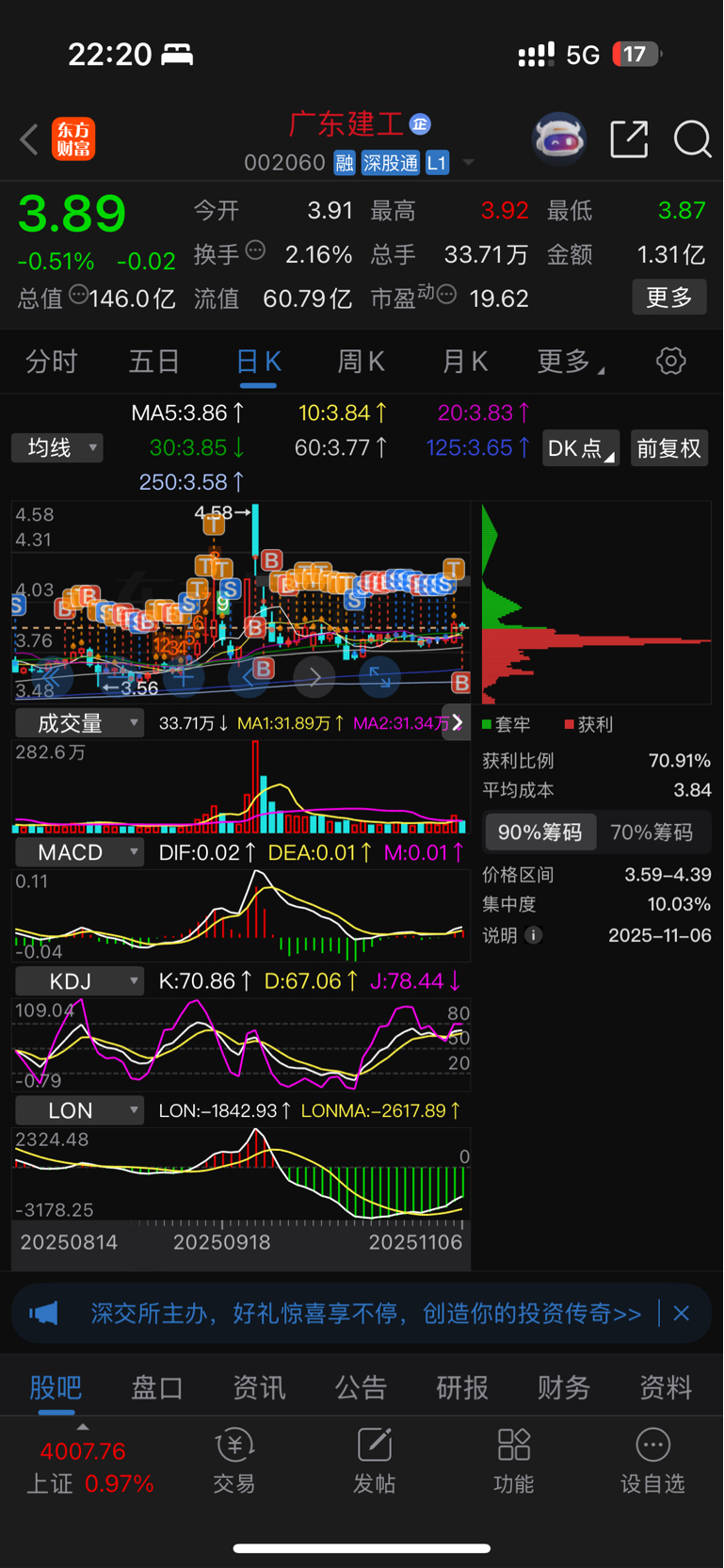
Task: Tap info icon next to 换手
Action: click(255, 251)
